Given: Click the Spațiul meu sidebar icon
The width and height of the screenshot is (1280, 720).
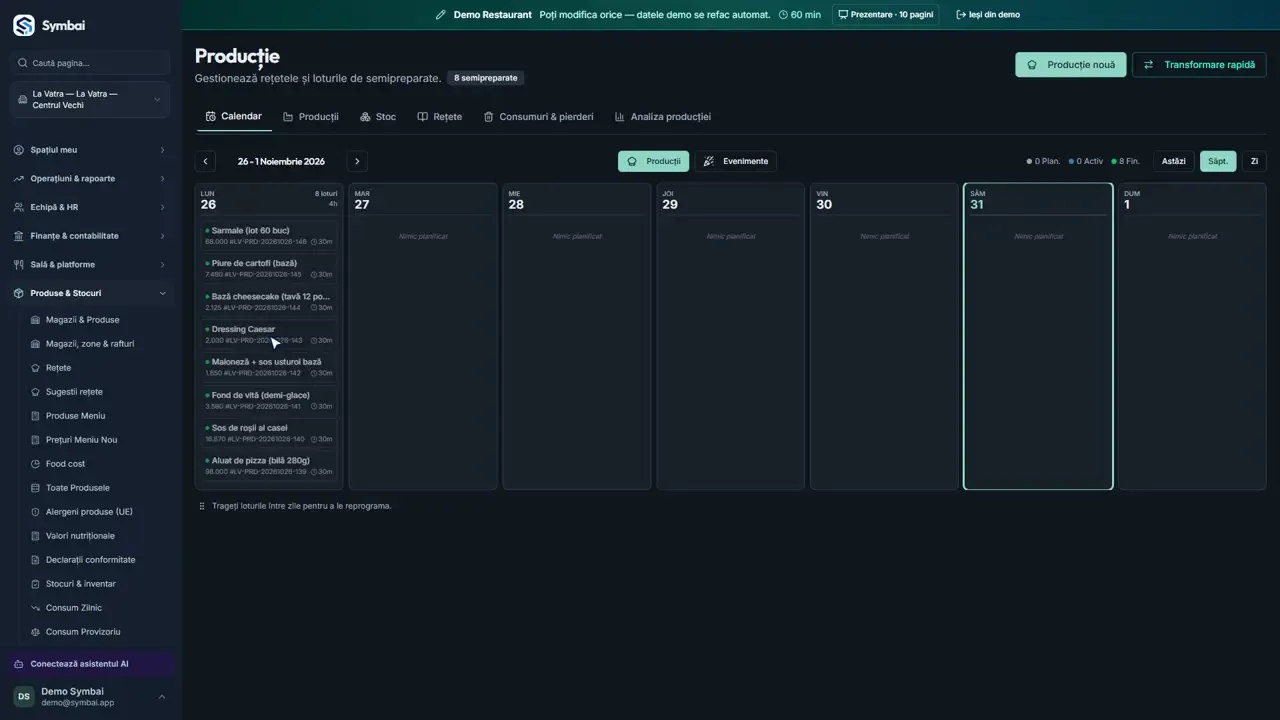Looking at the screenshot, I should click(19, 150).
